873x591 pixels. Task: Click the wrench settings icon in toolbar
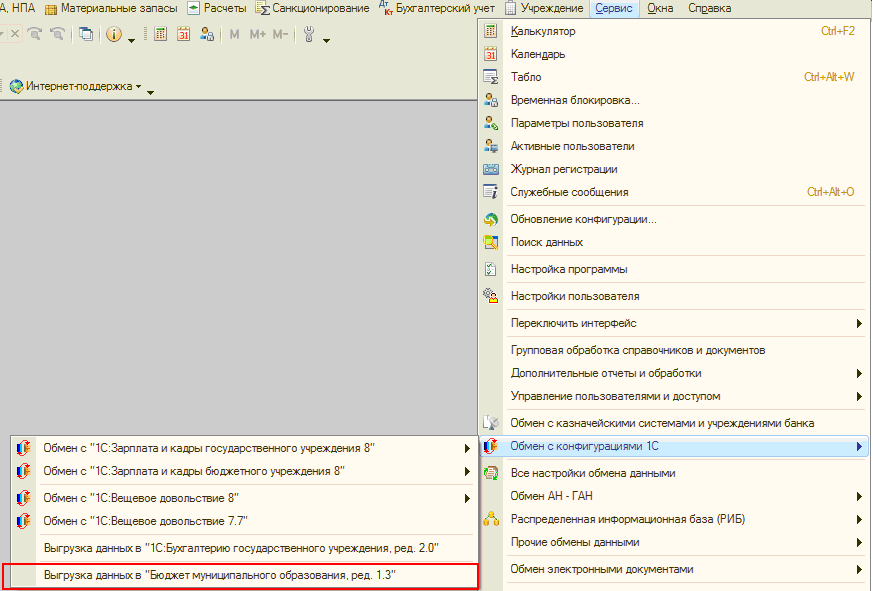pyautogui.click(x=309, y=34)
